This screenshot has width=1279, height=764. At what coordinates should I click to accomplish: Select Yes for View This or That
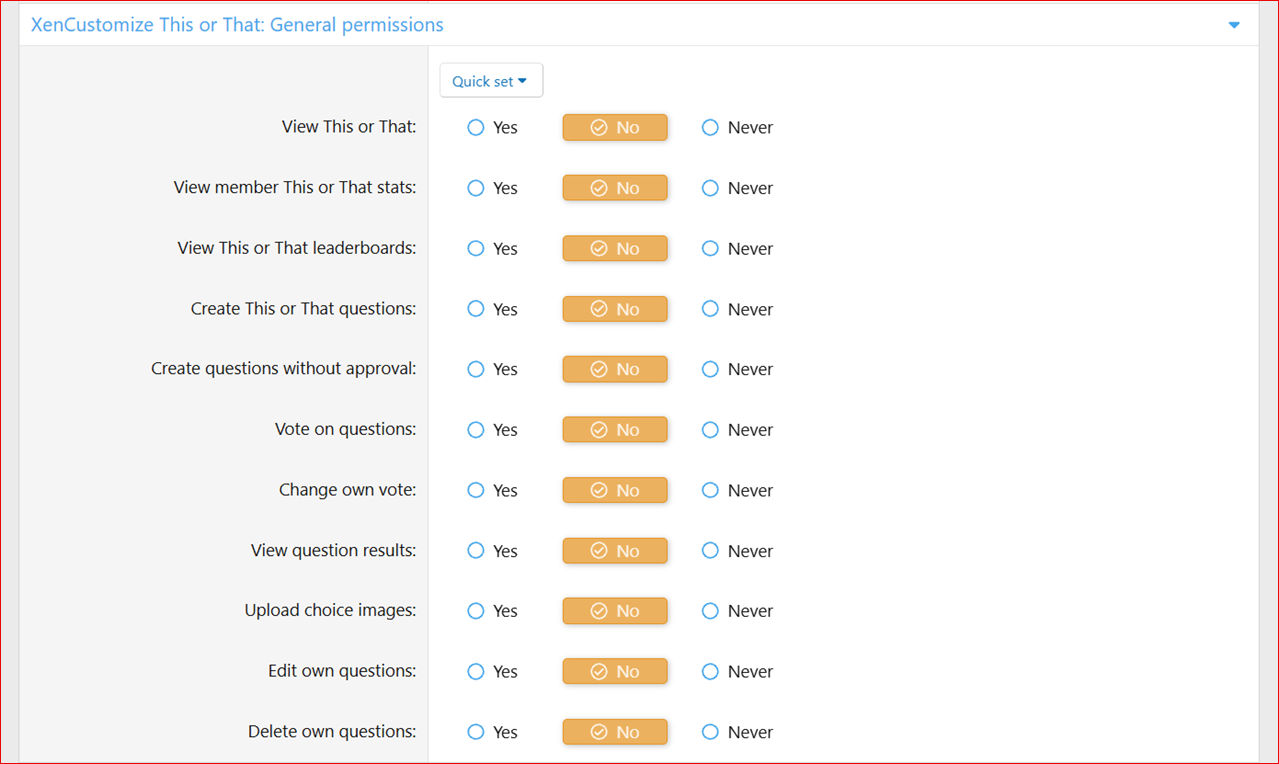pyautogui.click(x=492, y=128)
